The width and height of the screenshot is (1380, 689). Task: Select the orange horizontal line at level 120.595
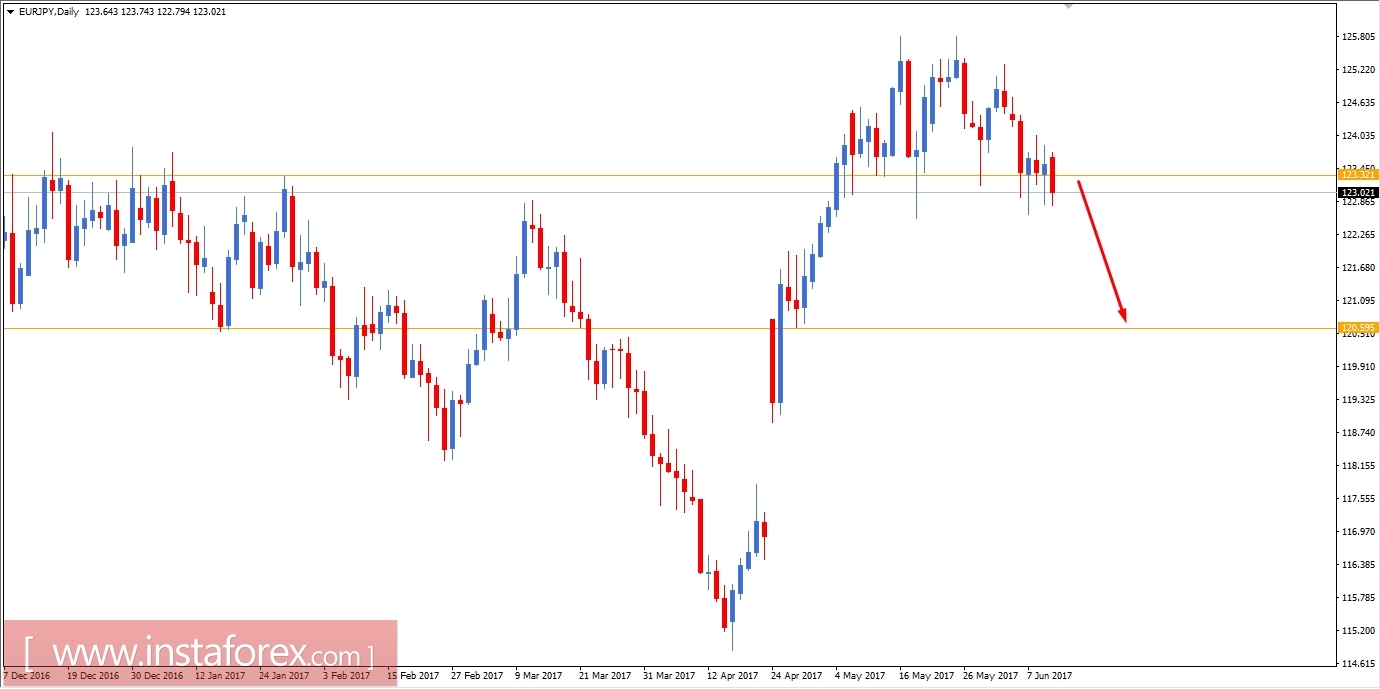coord(668,328)
